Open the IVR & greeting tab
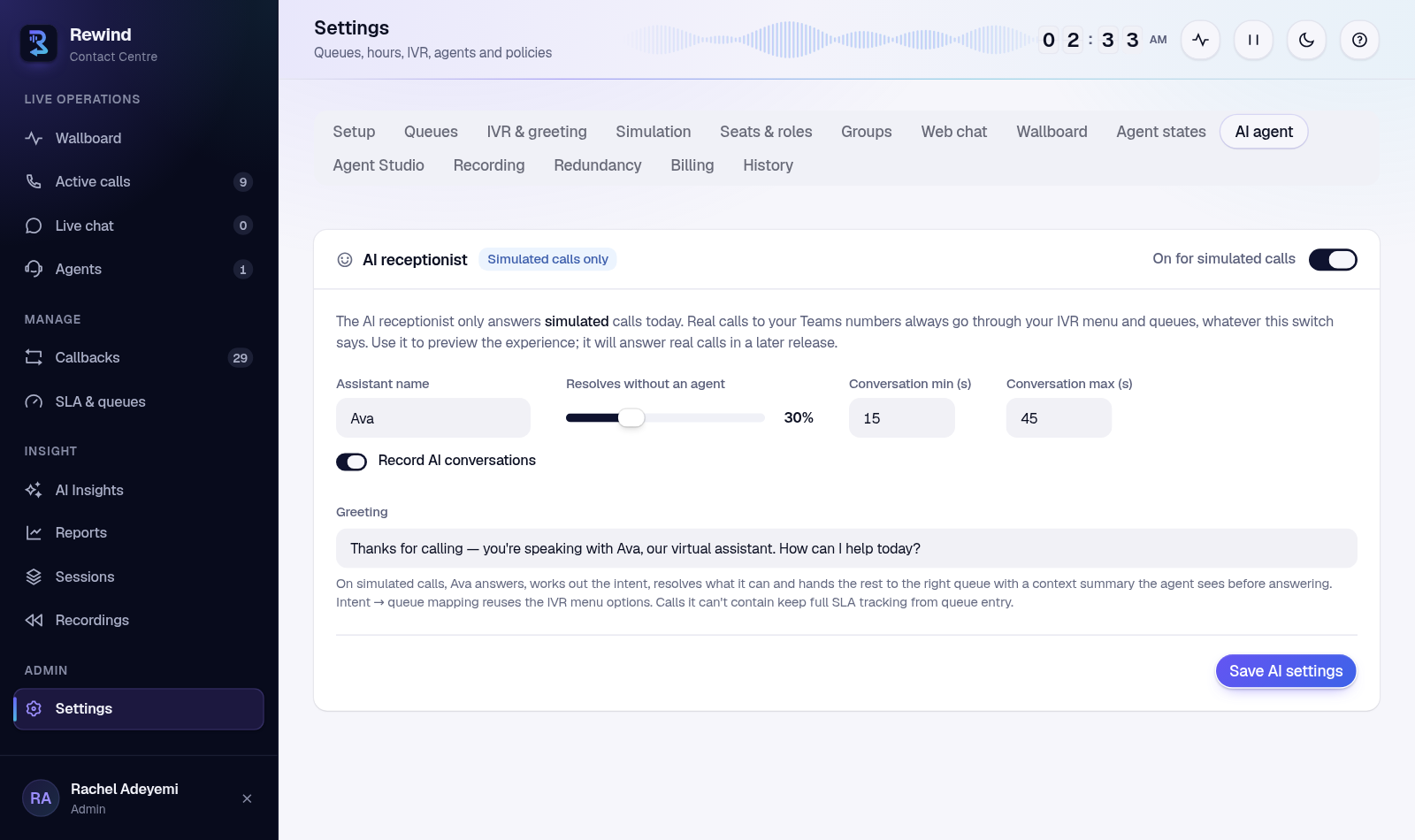Image resolution: width=1415 pixels, height=840 pixels. click(x=537, y=132)
